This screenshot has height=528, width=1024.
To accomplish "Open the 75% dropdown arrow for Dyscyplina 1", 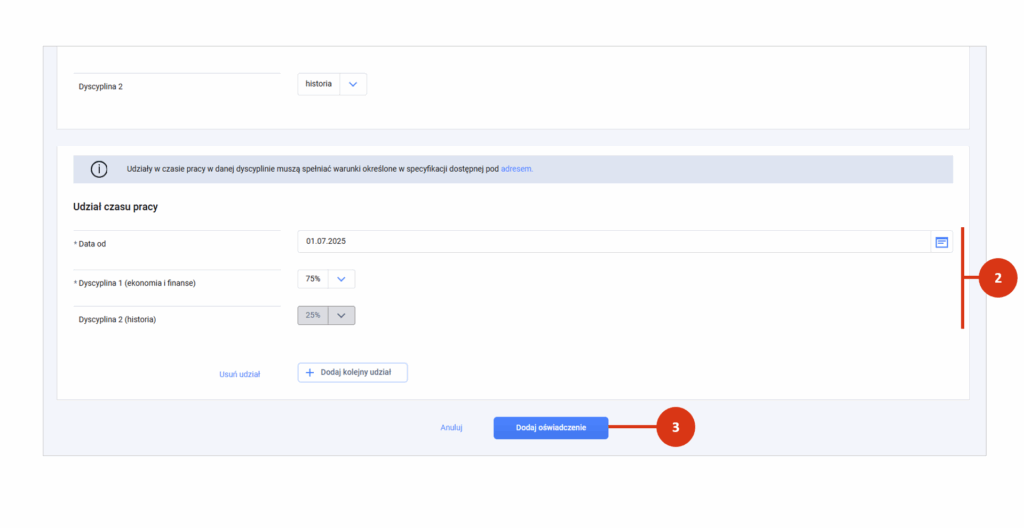I will click(x=341, y=279).
